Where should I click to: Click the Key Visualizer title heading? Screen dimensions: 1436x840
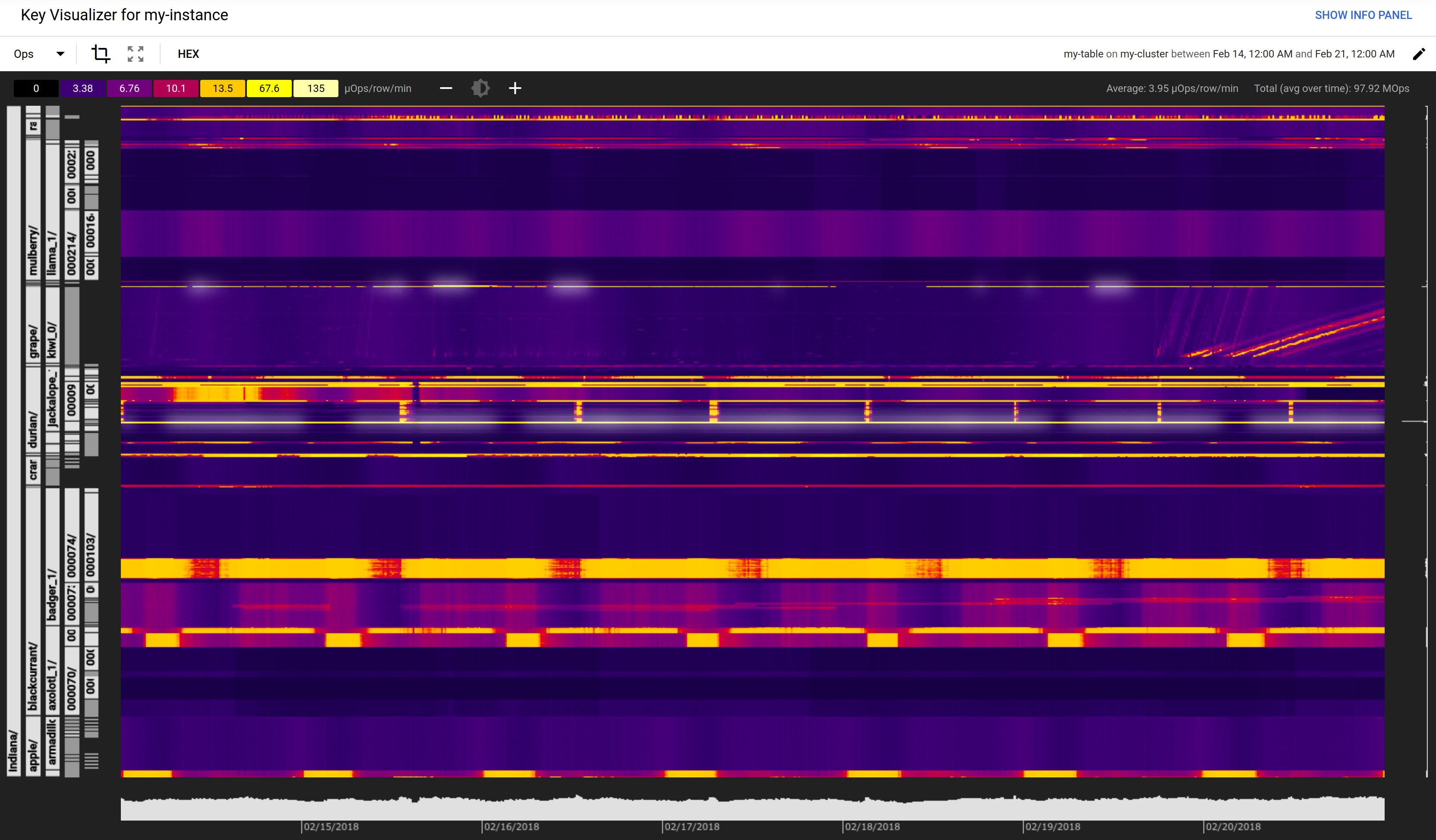point(124,15)
